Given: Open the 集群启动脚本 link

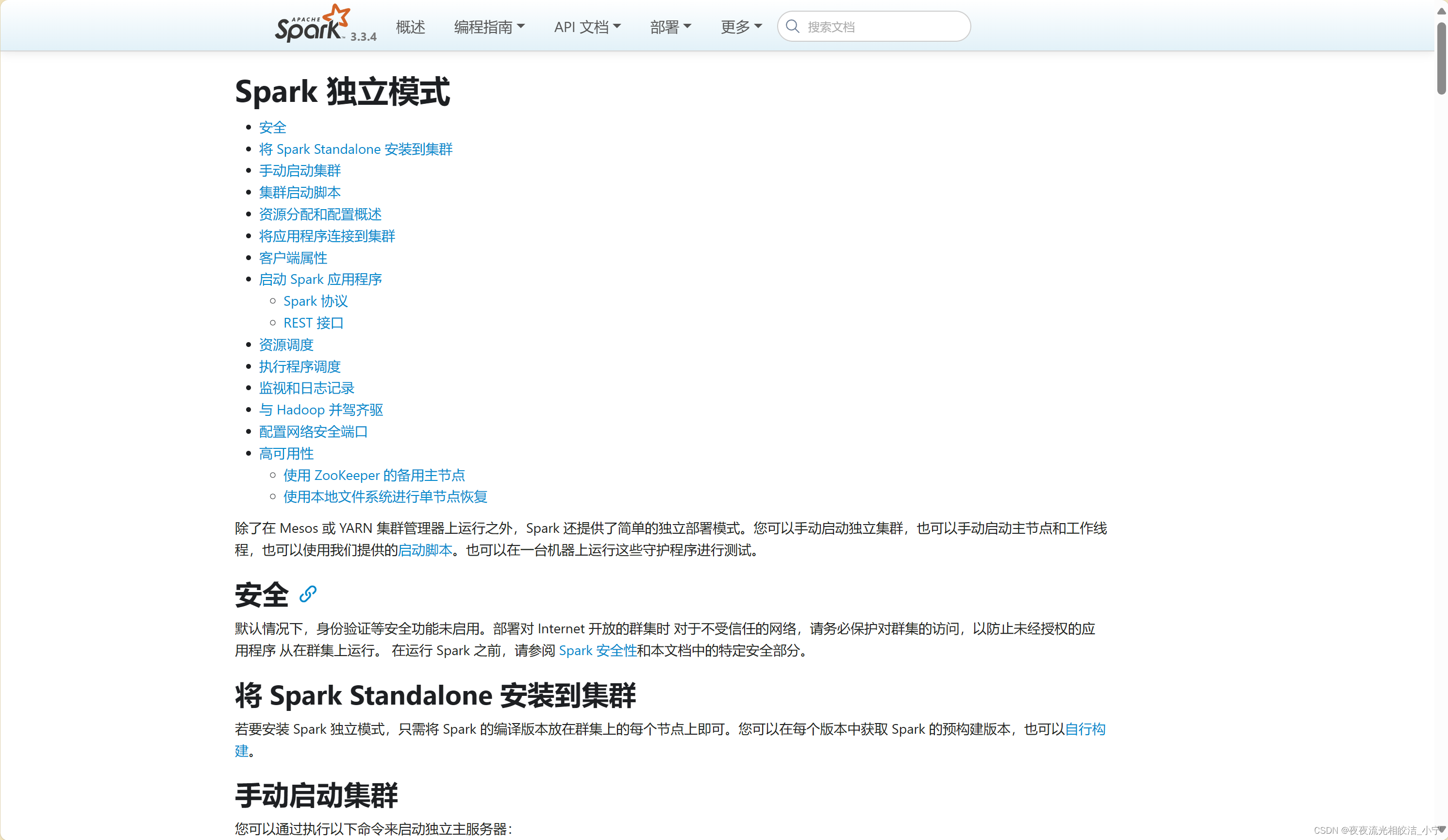Looking at the screenshot, I should [x=300, y=192].
